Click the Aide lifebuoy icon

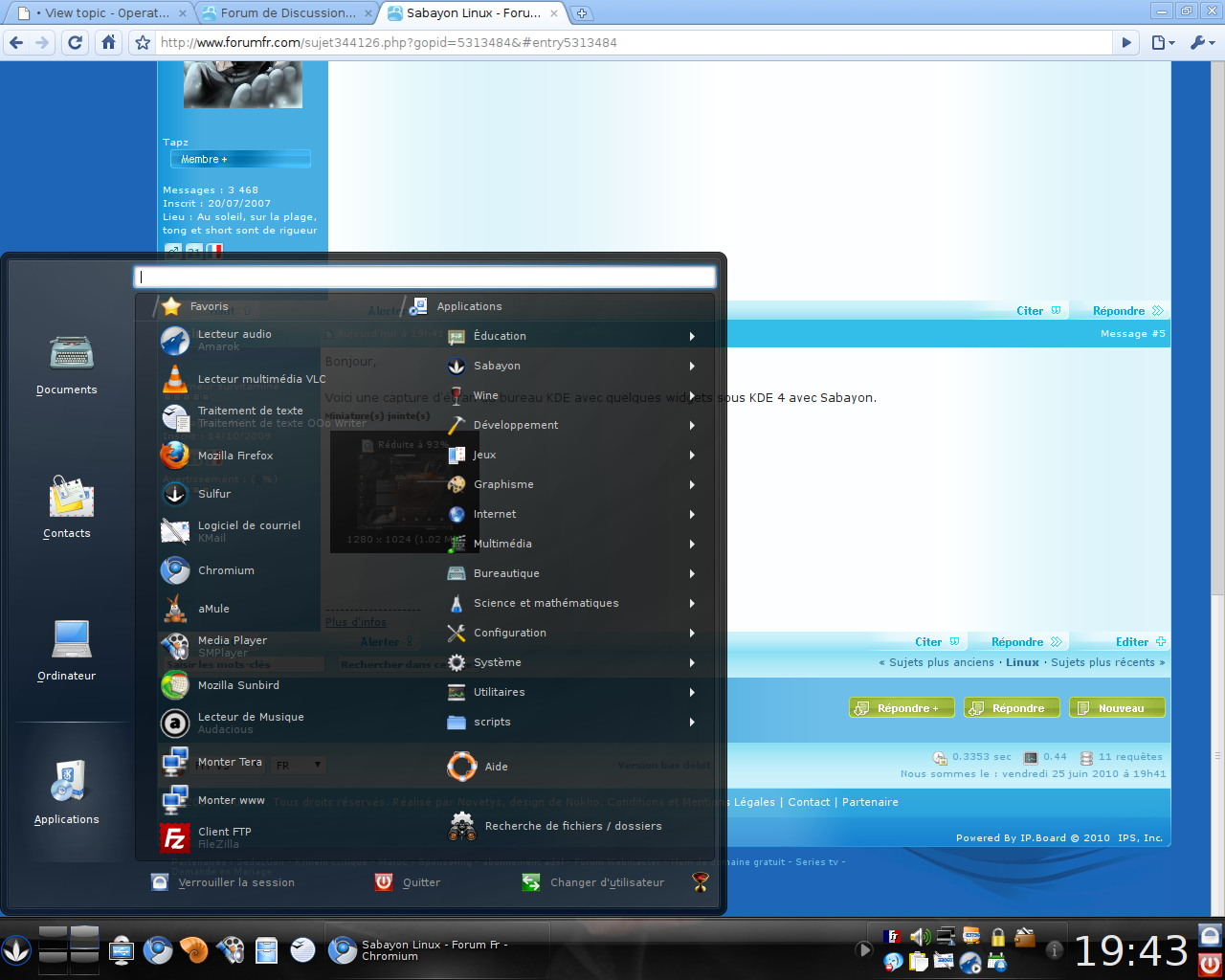(462, 767)
